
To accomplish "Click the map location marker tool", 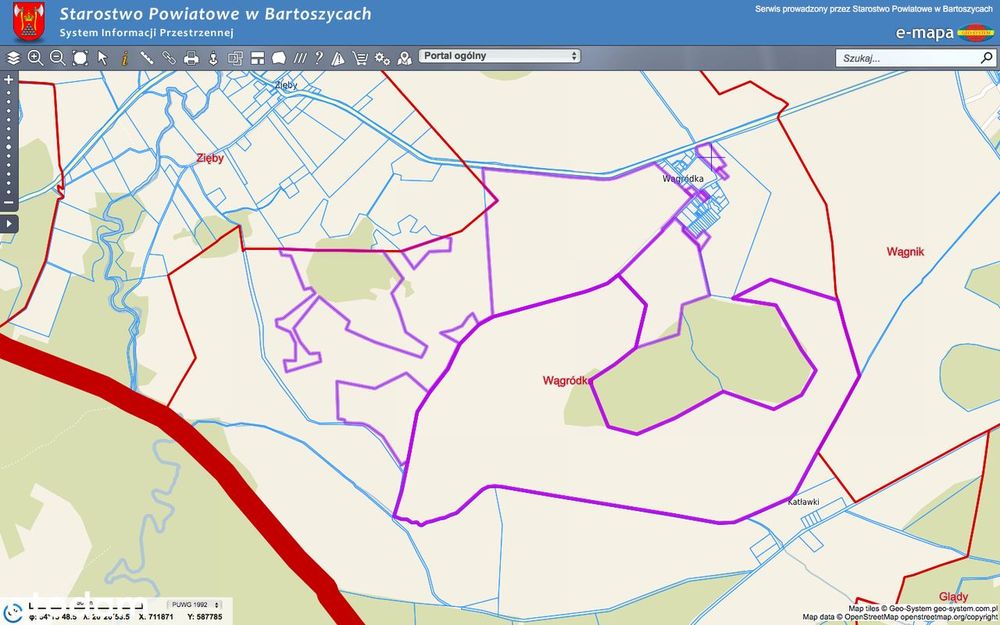I will tap(404, 59).
